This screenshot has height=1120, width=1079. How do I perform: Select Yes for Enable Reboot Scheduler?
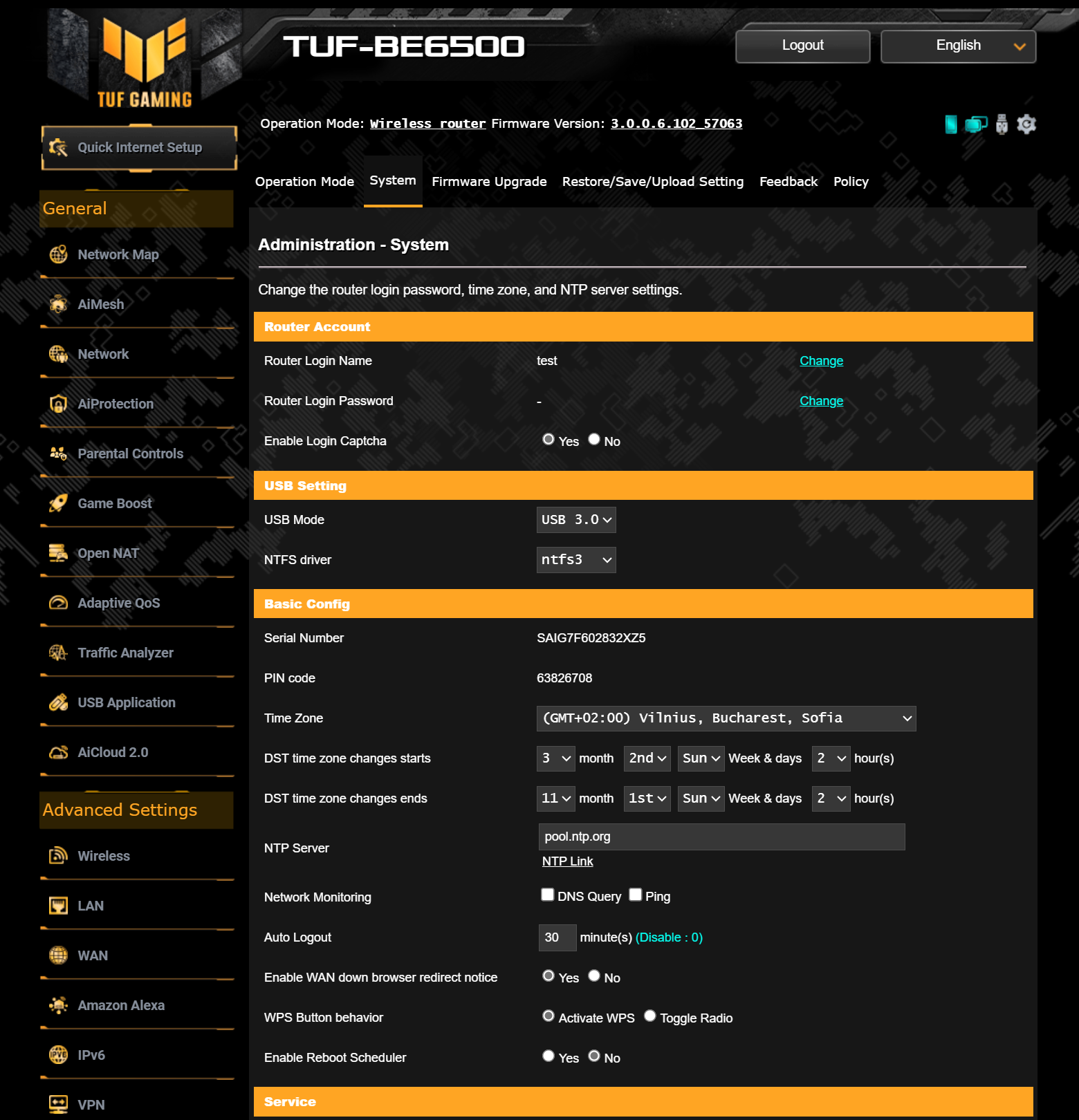click(x=548, y=1056)
